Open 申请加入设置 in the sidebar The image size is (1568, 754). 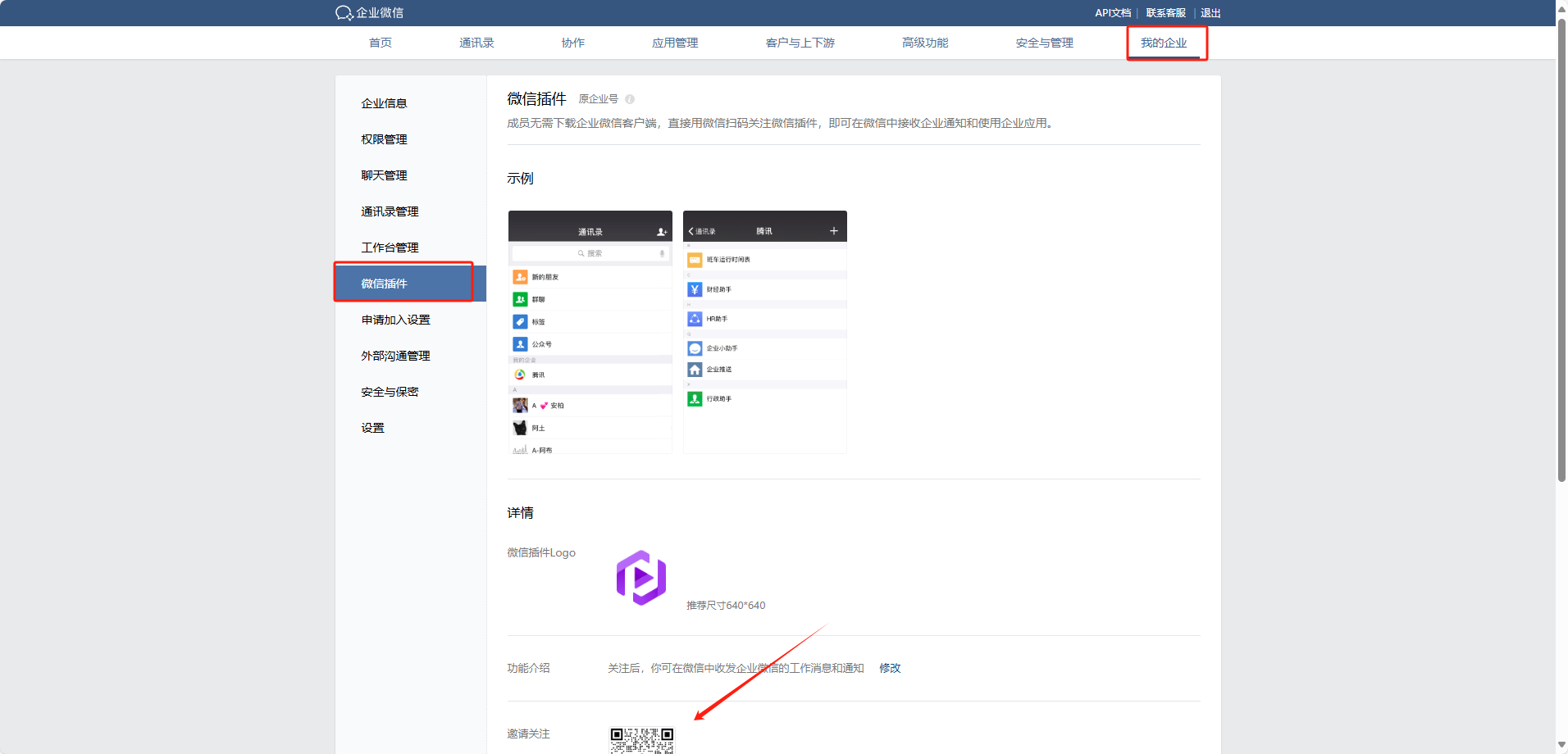click(395, 320)
